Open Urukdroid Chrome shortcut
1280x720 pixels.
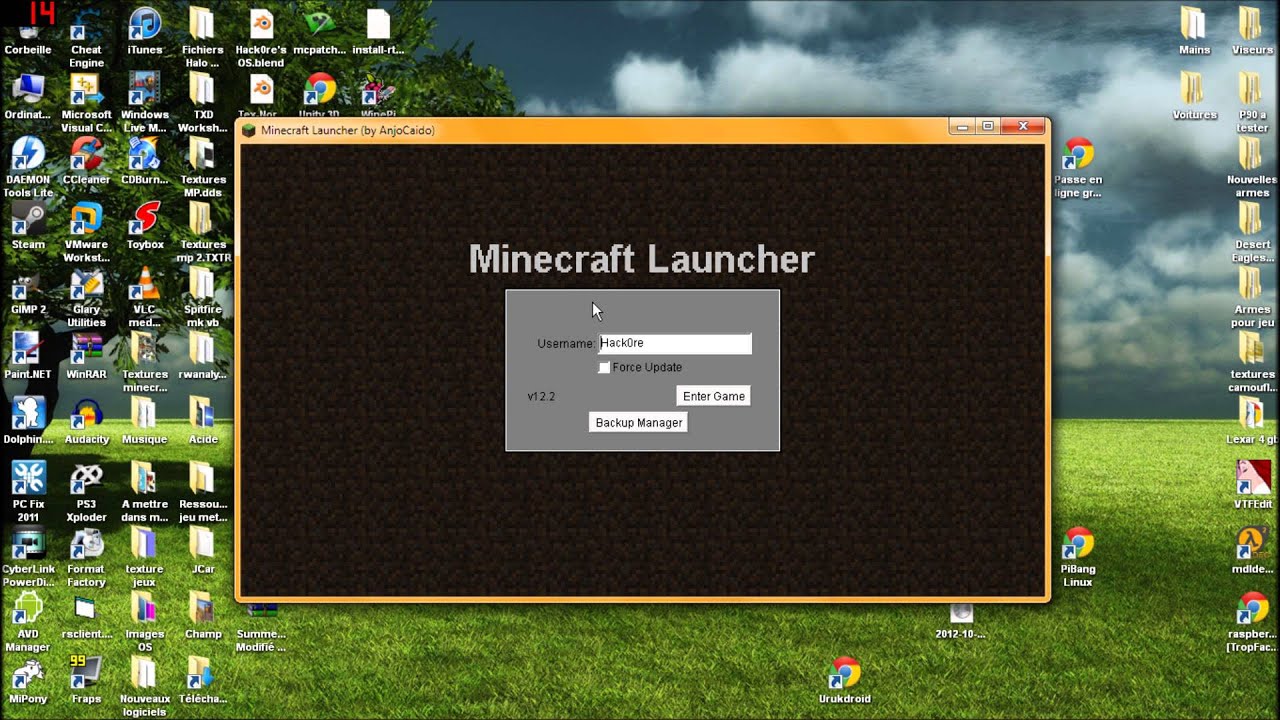[845, 680]
